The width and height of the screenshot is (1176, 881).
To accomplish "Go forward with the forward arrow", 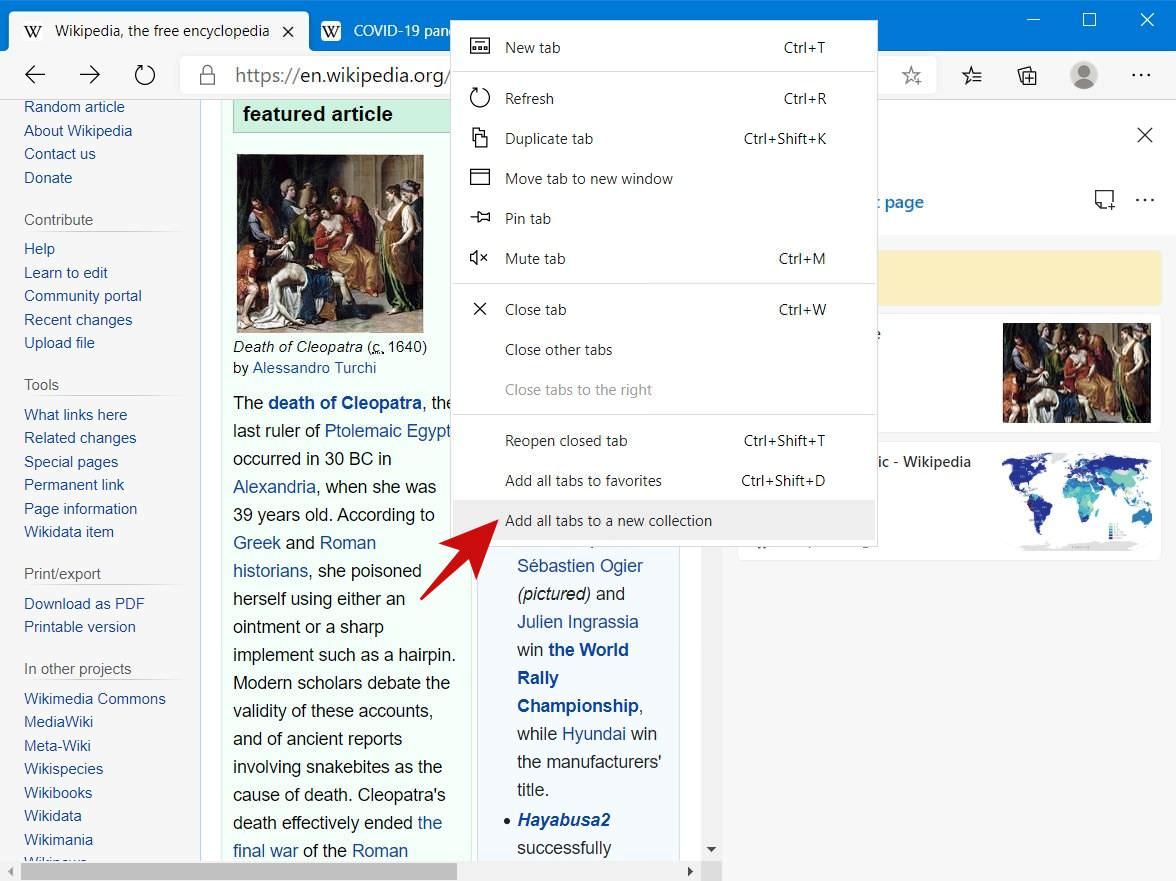I will (90, 74).
